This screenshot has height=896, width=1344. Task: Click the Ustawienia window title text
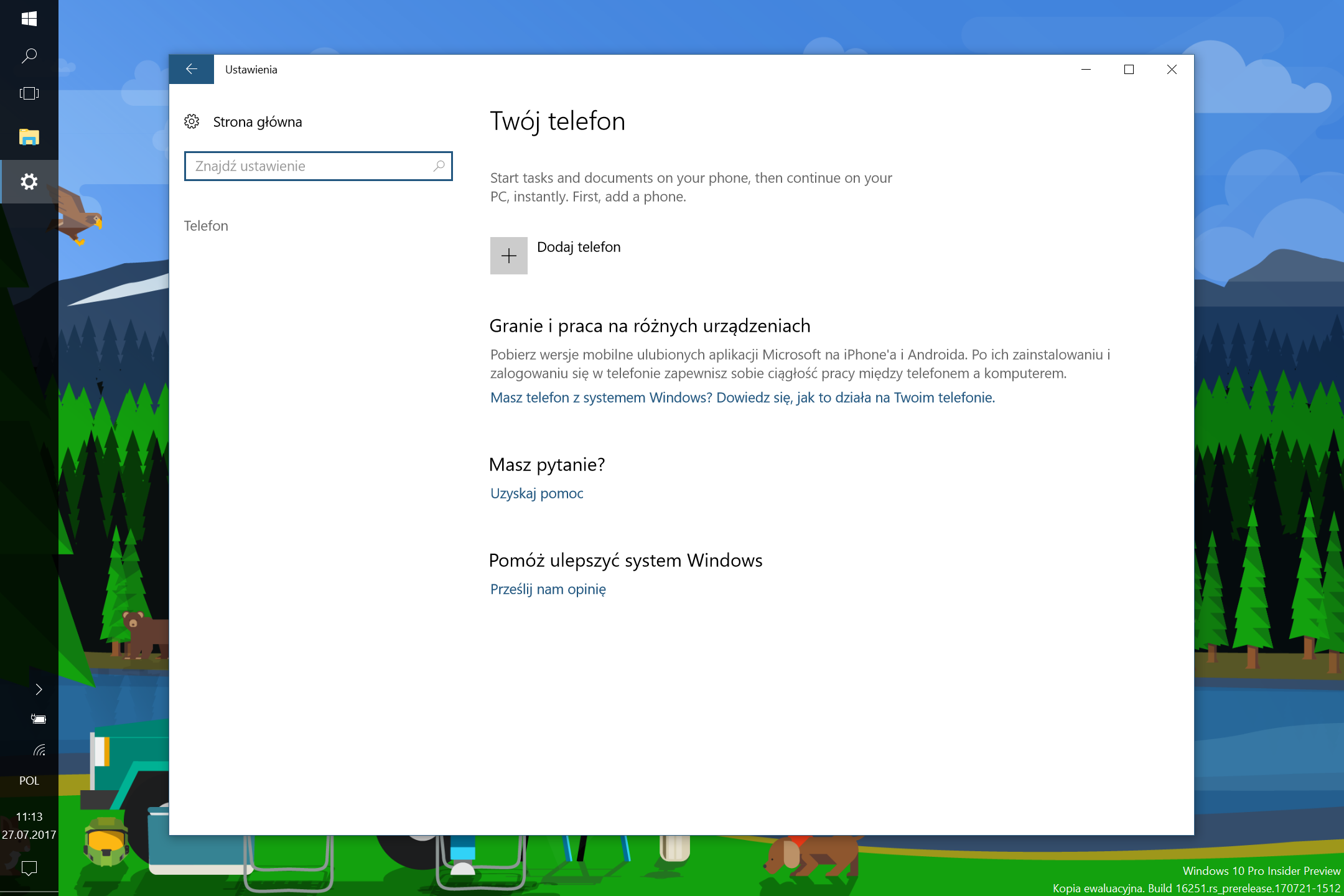click(251, 70)
